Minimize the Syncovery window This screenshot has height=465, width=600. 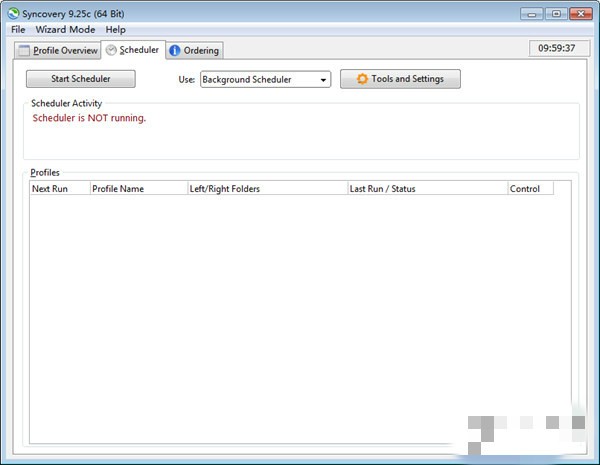tap(532, 14)
